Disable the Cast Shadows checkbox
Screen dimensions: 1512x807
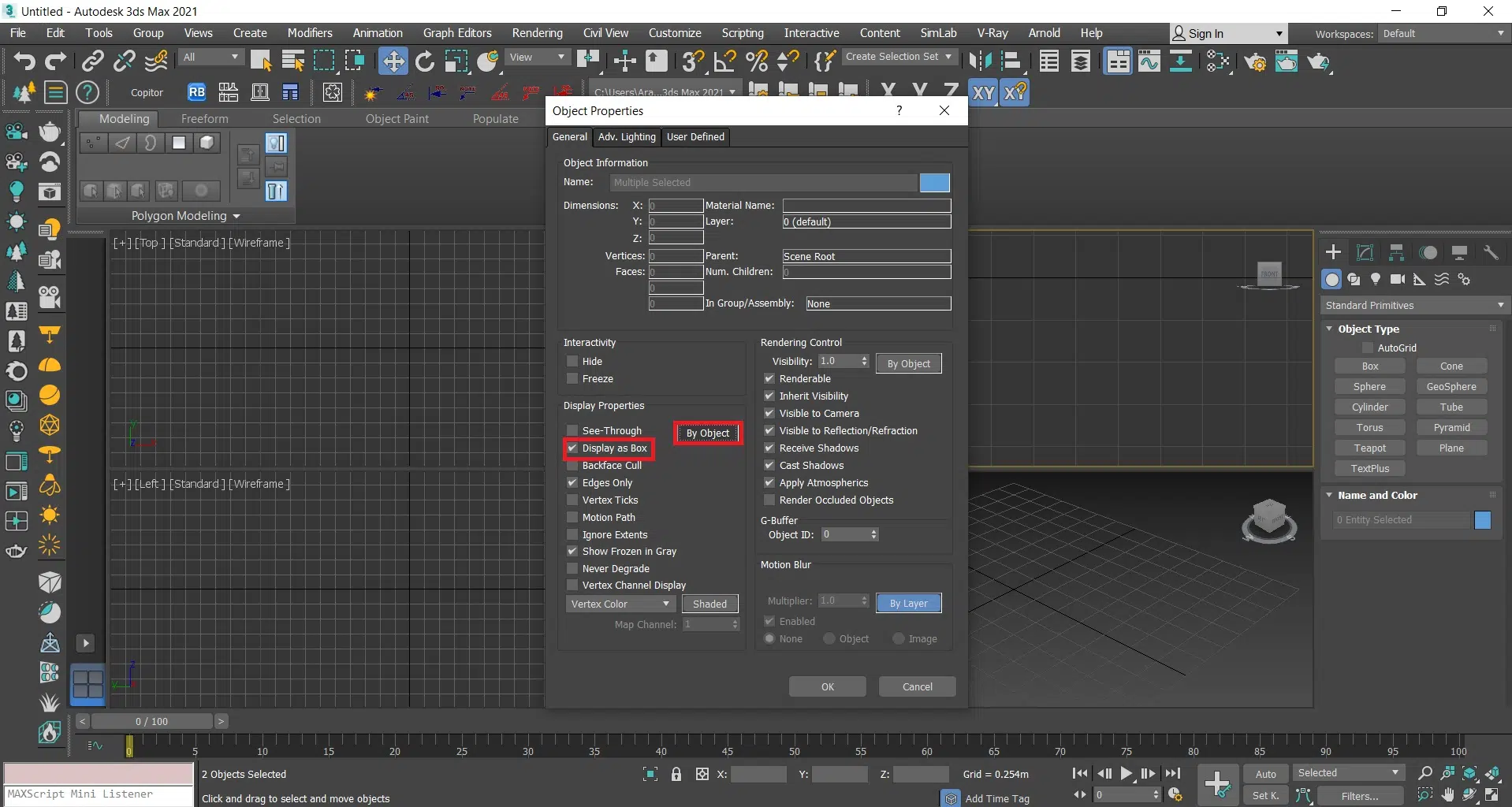(769, 466)
